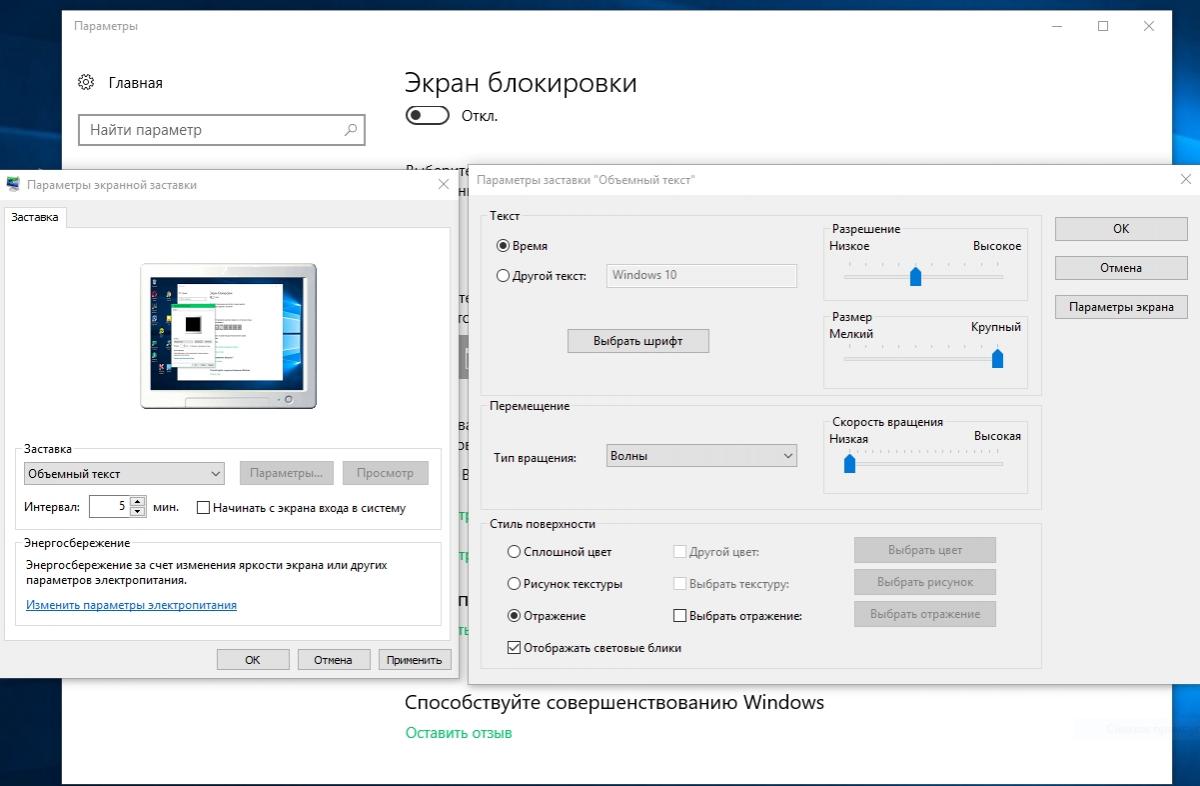Switch to the 'Заставка' tab
This screenshot has width=1200, height=786.
[35, 217]
